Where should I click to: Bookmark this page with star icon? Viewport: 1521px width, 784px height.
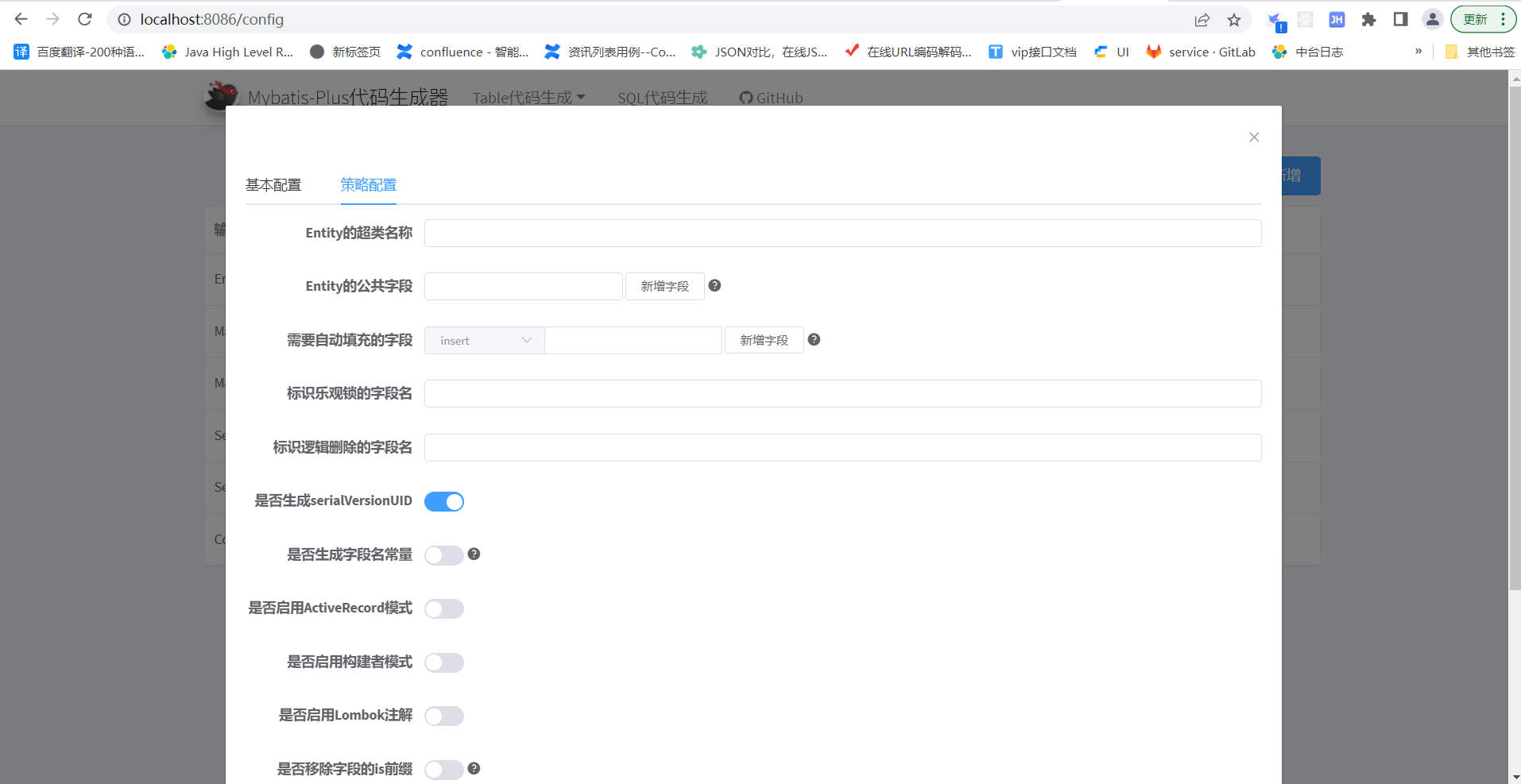coord(1233,20)
